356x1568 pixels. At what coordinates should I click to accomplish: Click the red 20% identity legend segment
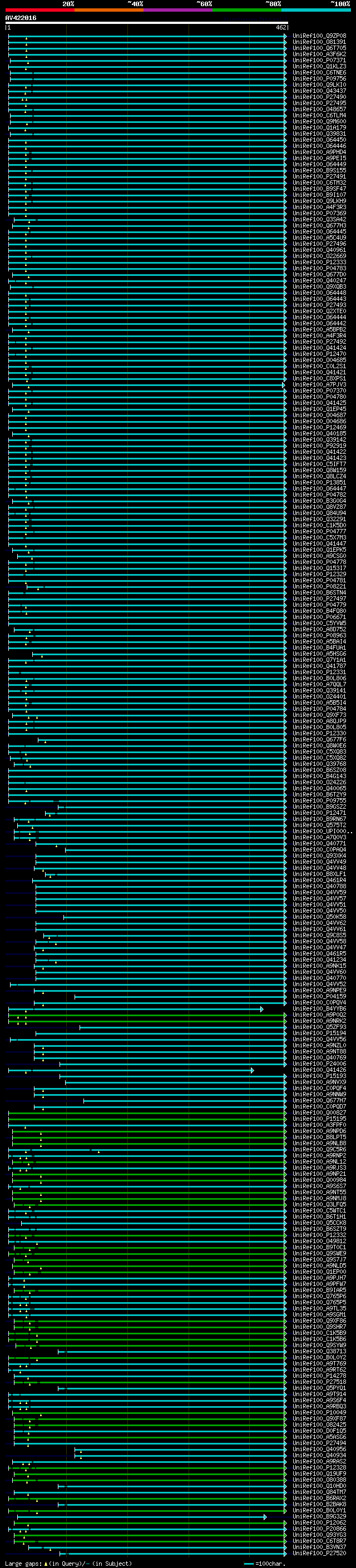tap(39, 10)
